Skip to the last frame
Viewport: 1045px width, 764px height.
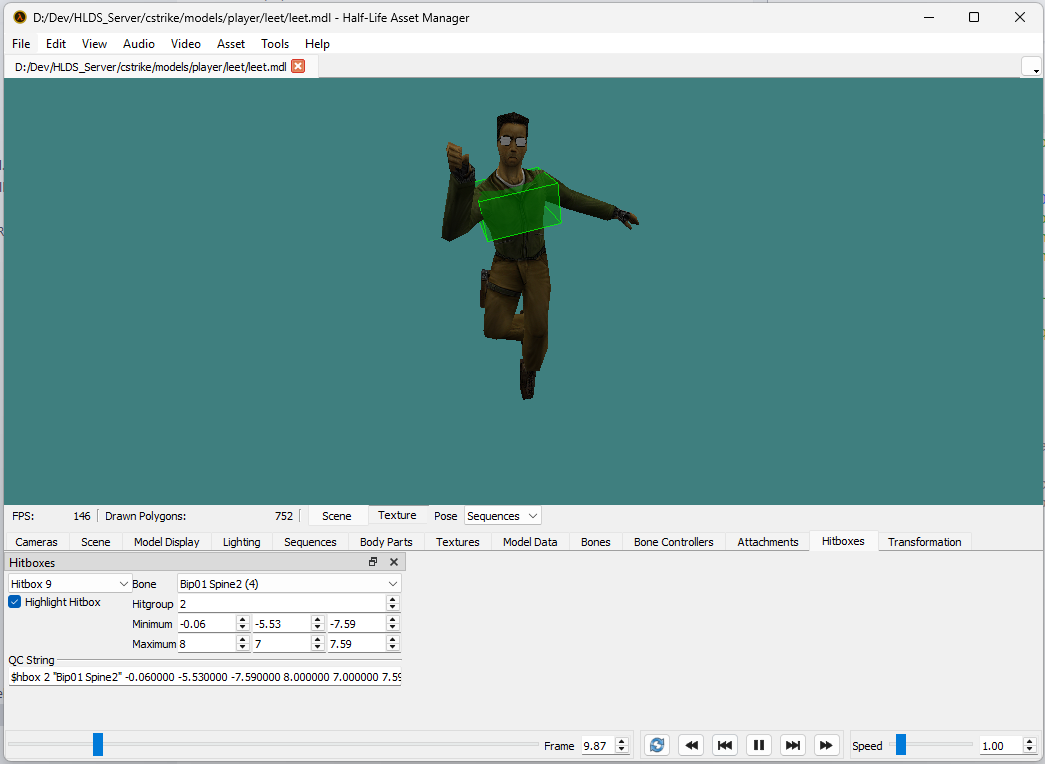(x=793, y=745)
